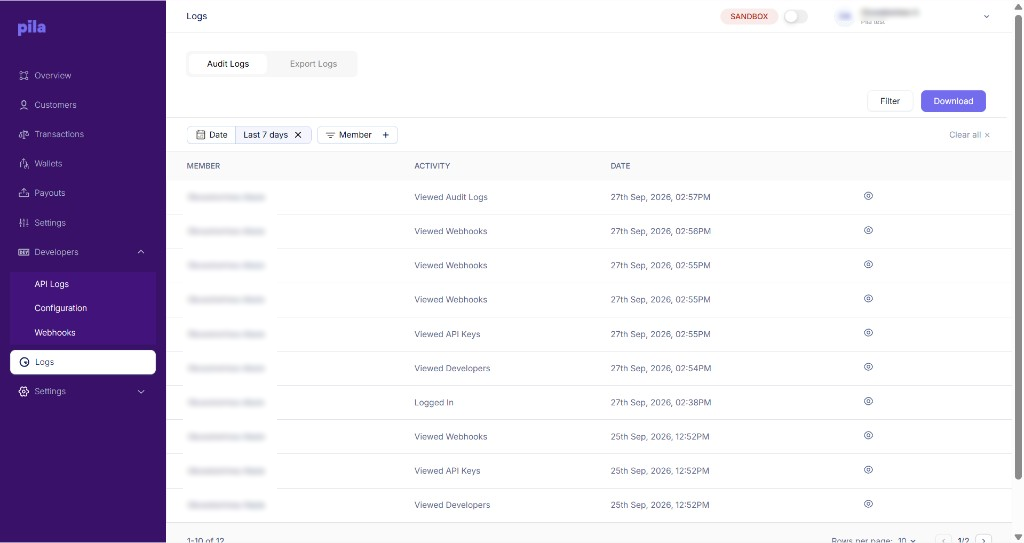The width and height of the screenshot is (1024, 543).
Task: Click the Customers person icon
Action: (x=24, y=105)
